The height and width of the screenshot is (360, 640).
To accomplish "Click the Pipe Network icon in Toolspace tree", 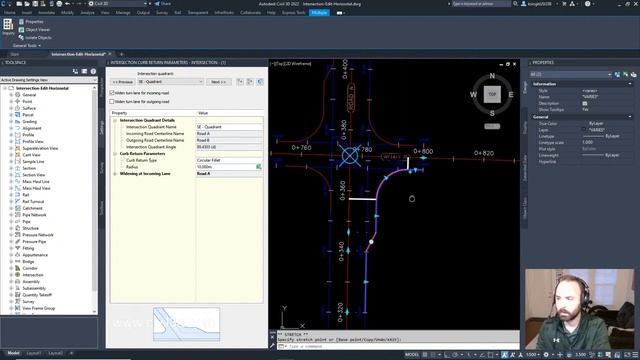I will (18, 215).
